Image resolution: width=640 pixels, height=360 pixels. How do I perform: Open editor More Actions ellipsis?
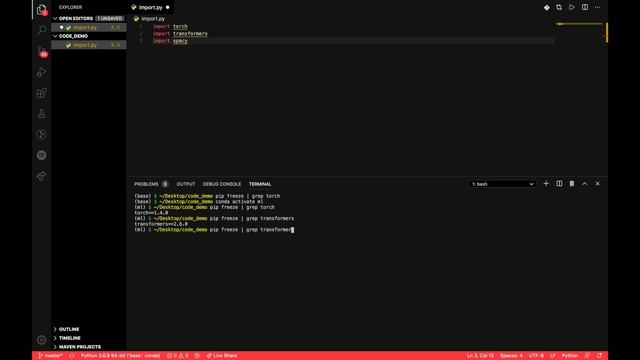tap(598, 7)
